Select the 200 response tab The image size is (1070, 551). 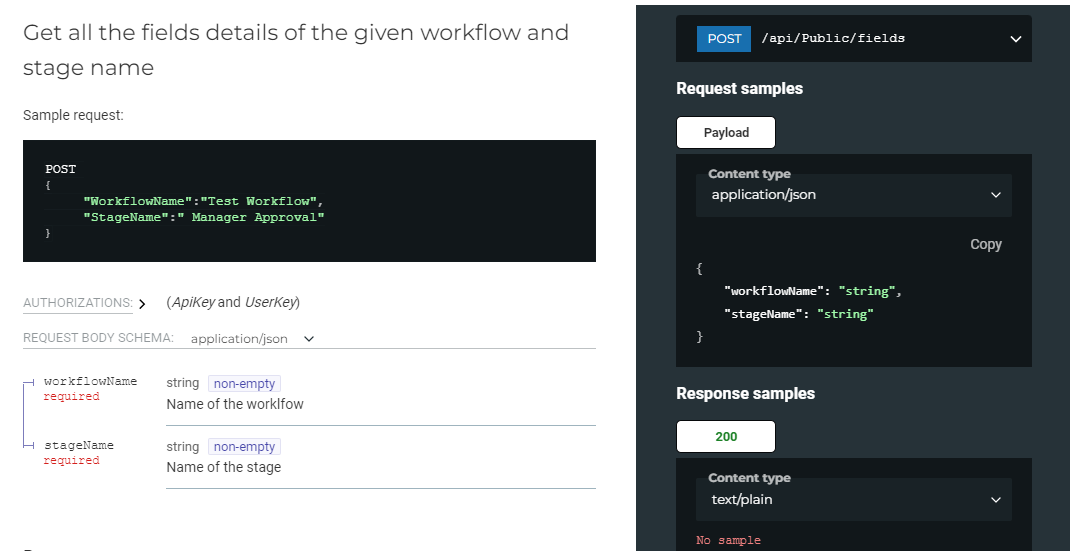pyautogui.click(x=726, y=437)
